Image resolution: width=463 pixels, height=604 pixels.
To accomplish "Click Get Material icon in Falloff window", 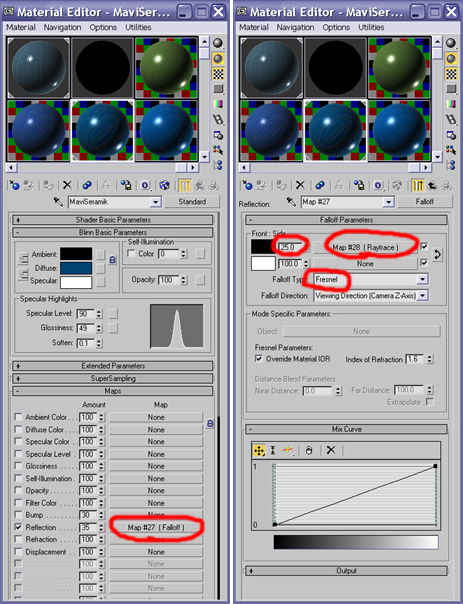I will 247,185.
